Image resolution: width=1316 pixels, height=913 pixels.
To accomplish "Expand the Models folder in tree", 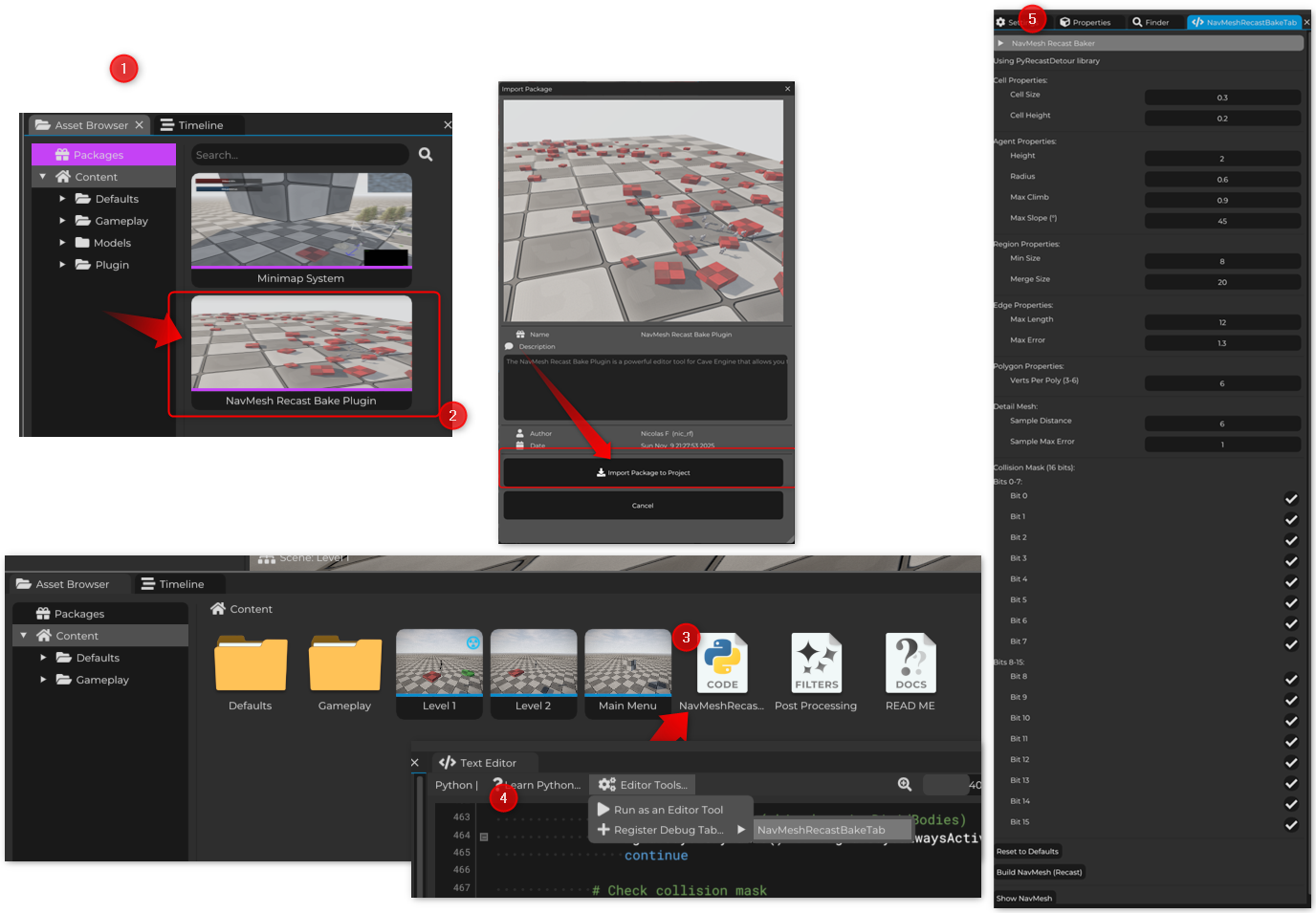I will tap(63, 243).
